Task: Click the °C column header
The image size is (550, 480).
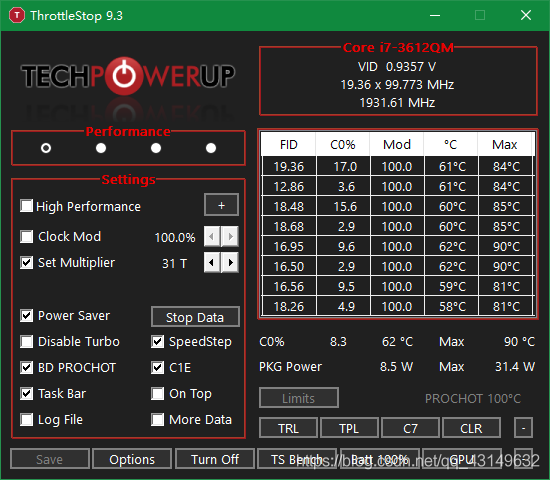Action: coord(451,145)
